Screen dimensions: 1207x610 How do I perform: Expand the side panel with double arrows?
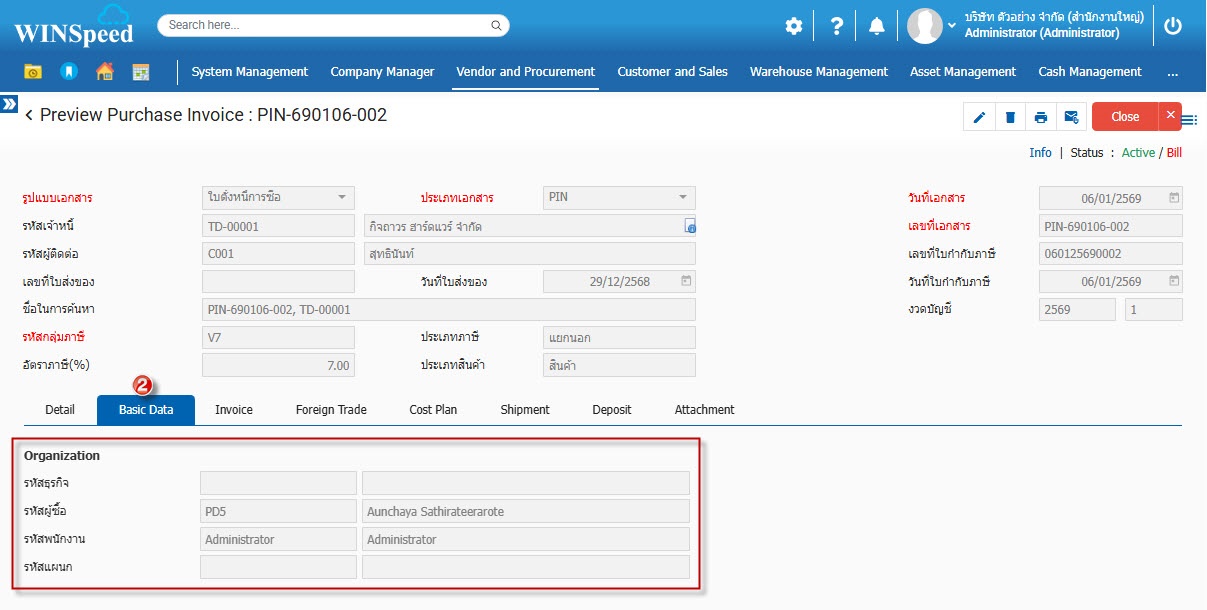9,104
